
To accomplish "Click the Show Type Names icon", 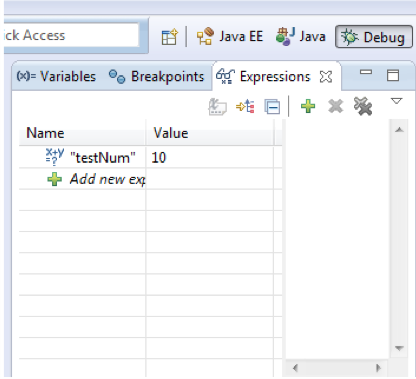I will click(x=217, y=107).
